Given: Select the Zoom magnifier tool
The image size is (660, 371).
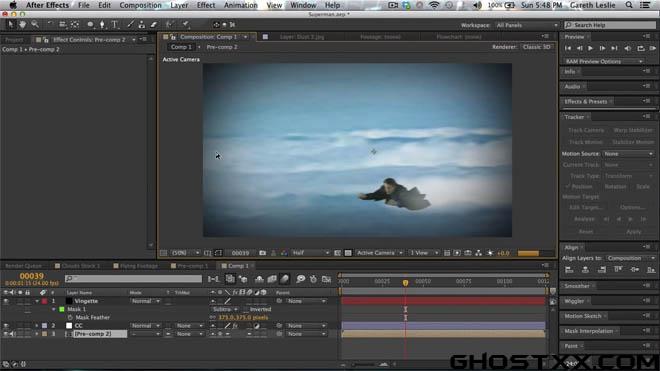Looking at the screenshot, I should pos(35,24).
